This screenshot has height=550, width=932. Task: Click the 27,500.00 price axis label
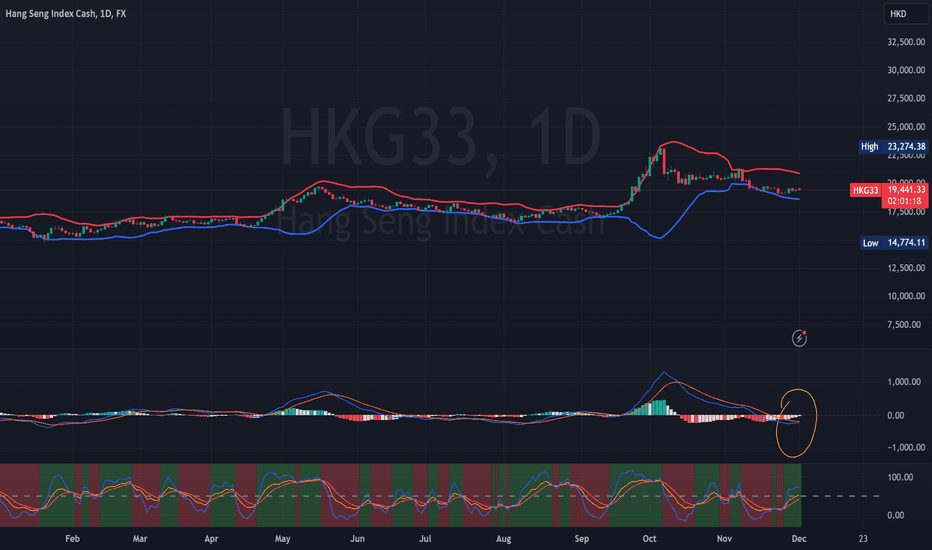(906, 99)
